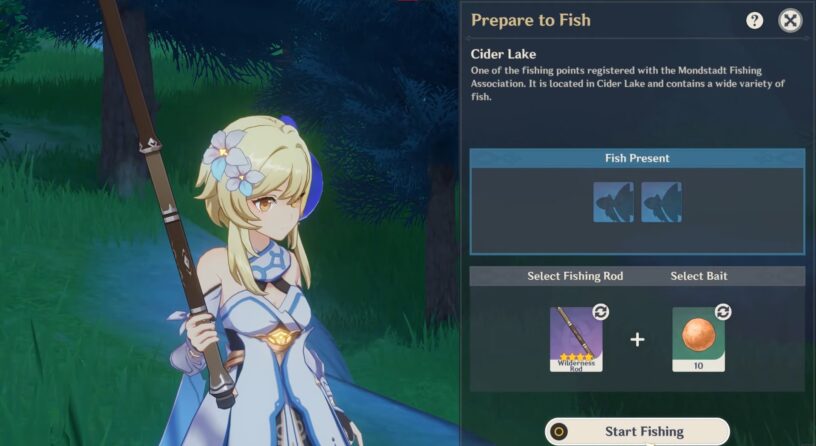Click the Mondstadt Fishing Association description text

point(628,83)
